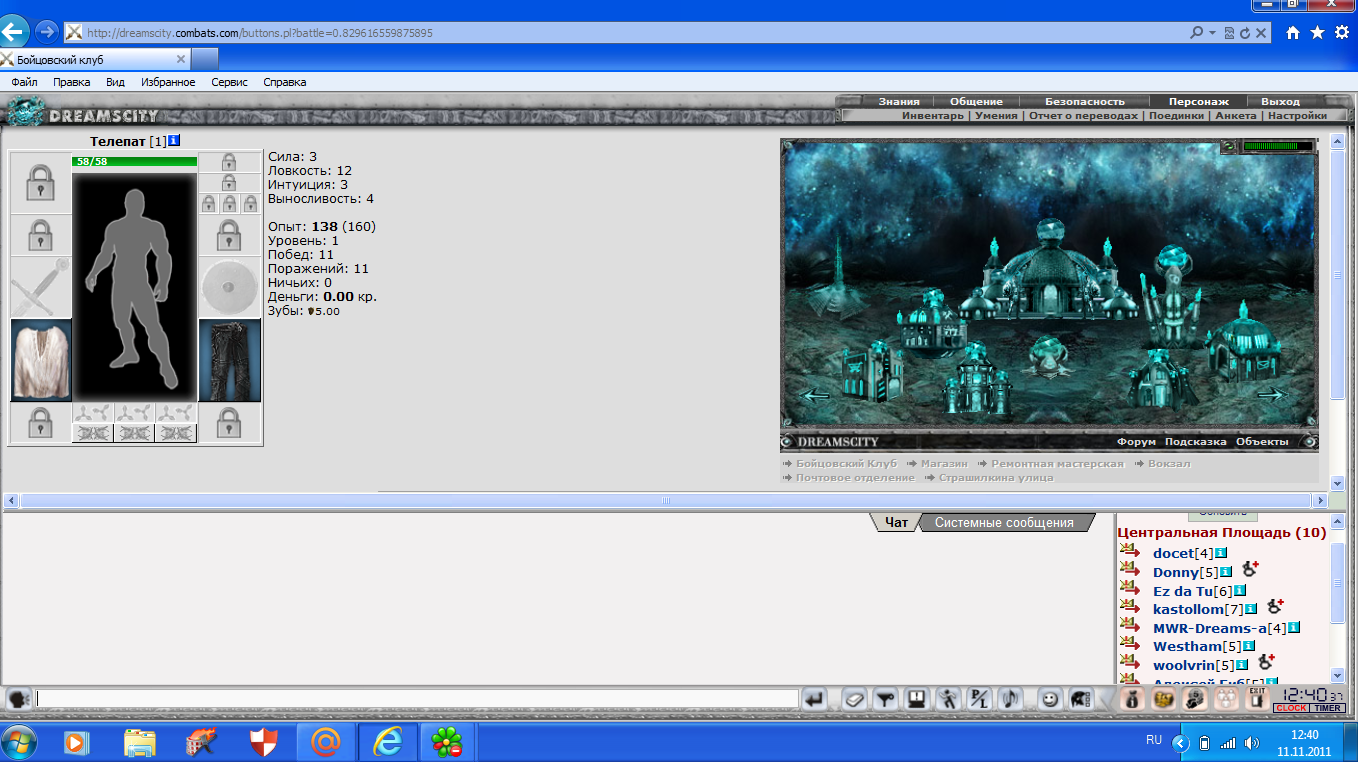
Task: Click the coin-in-hand icon
Action: pyautogui.click(x=1194, y=699)
